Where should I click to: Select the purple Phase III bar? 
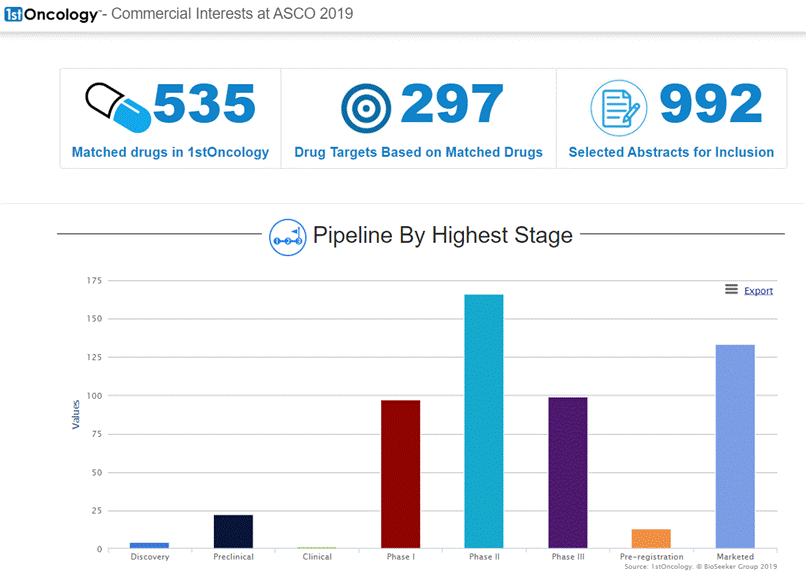(568, 473)
